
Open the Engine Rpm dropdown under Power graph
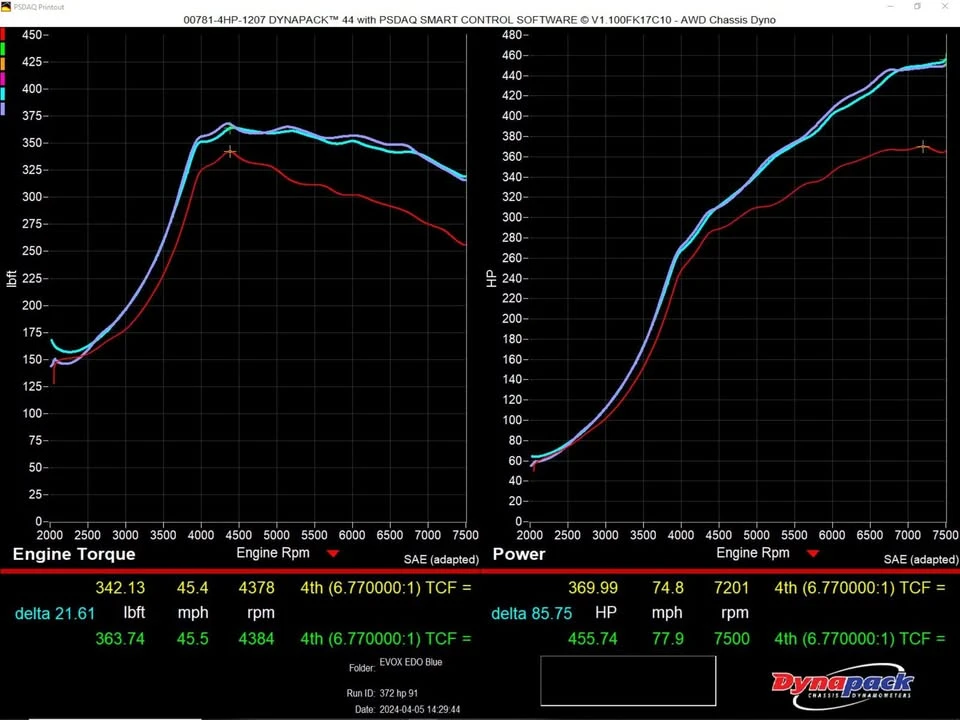tap(813, 553)
